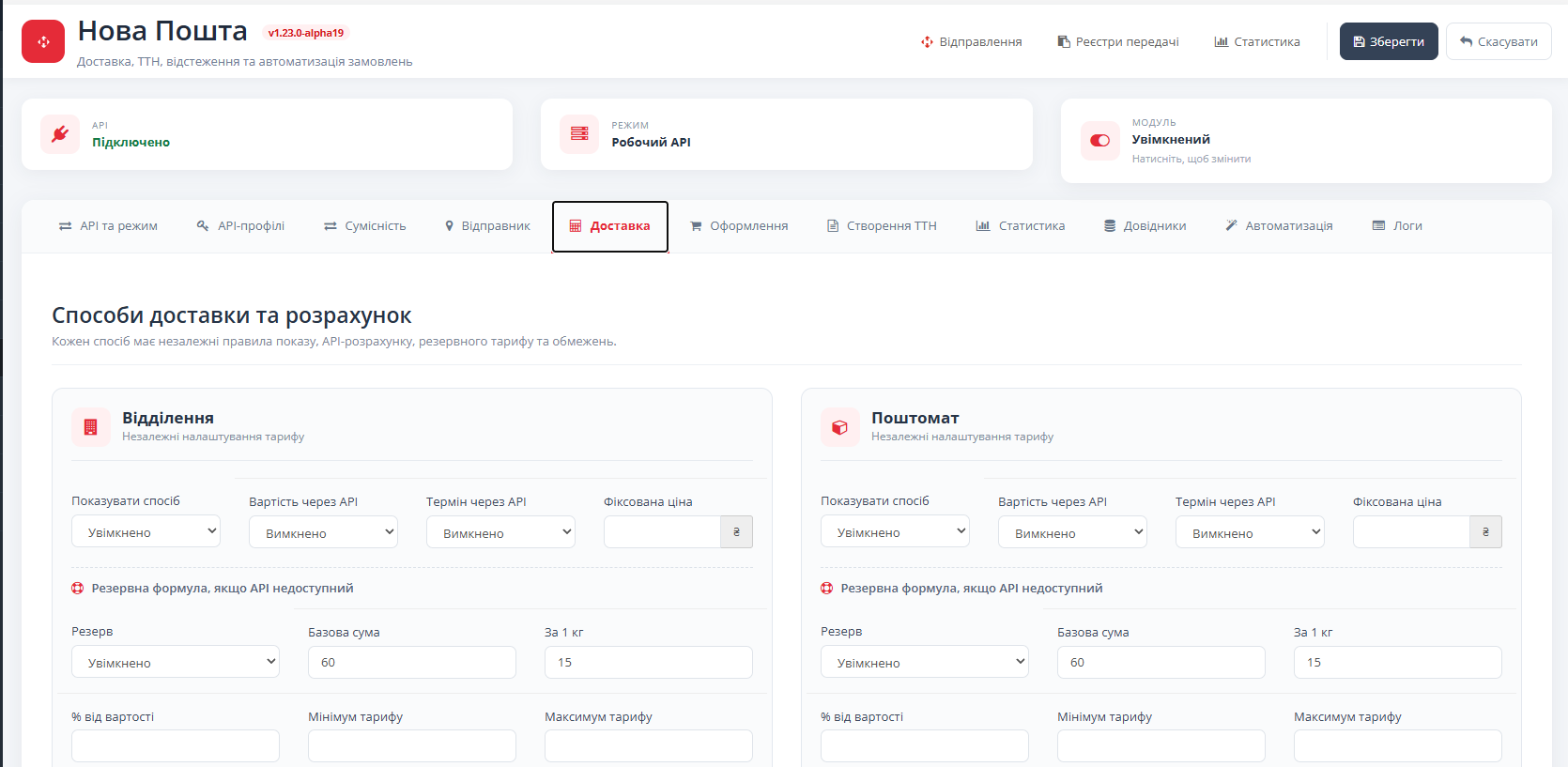The image size is (1568, 767).
Task: Click Натисніть, щоб змінити hint text
Action: pos(1191,159)
